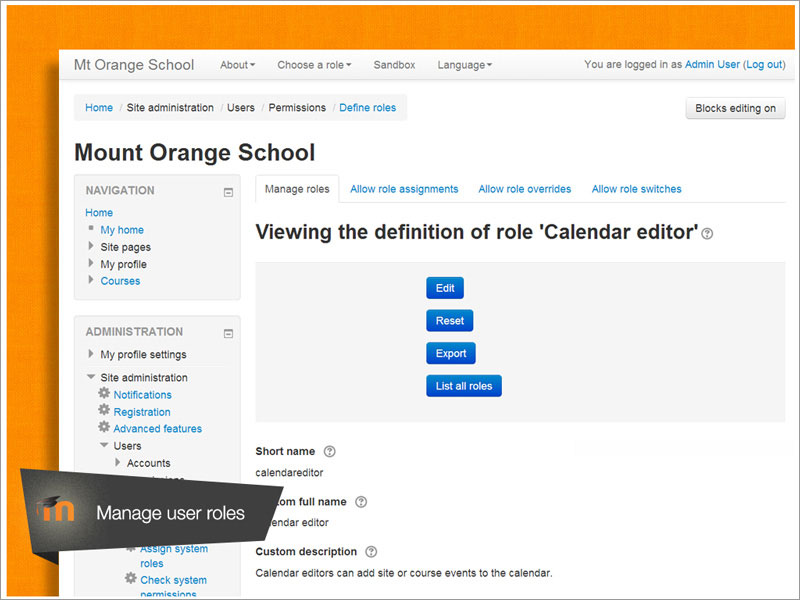
Task: Switch to Allow role overrides tab
Action: click(x=525, y=189)
